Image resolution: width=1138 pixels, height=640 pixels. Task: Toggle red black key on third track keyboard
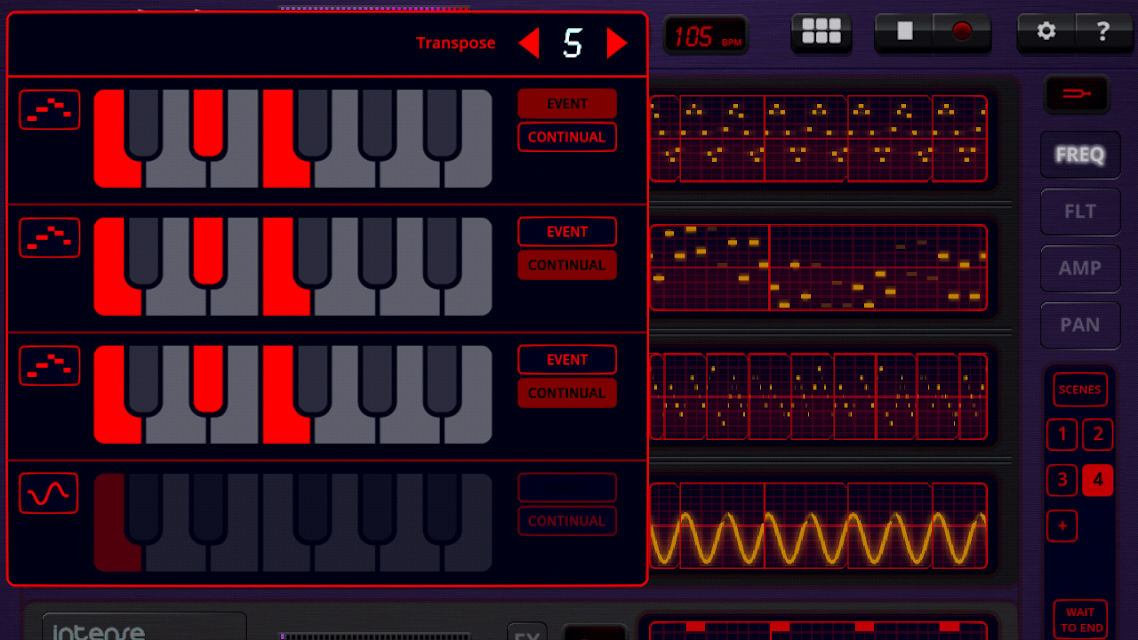click(x=208, y=378)
